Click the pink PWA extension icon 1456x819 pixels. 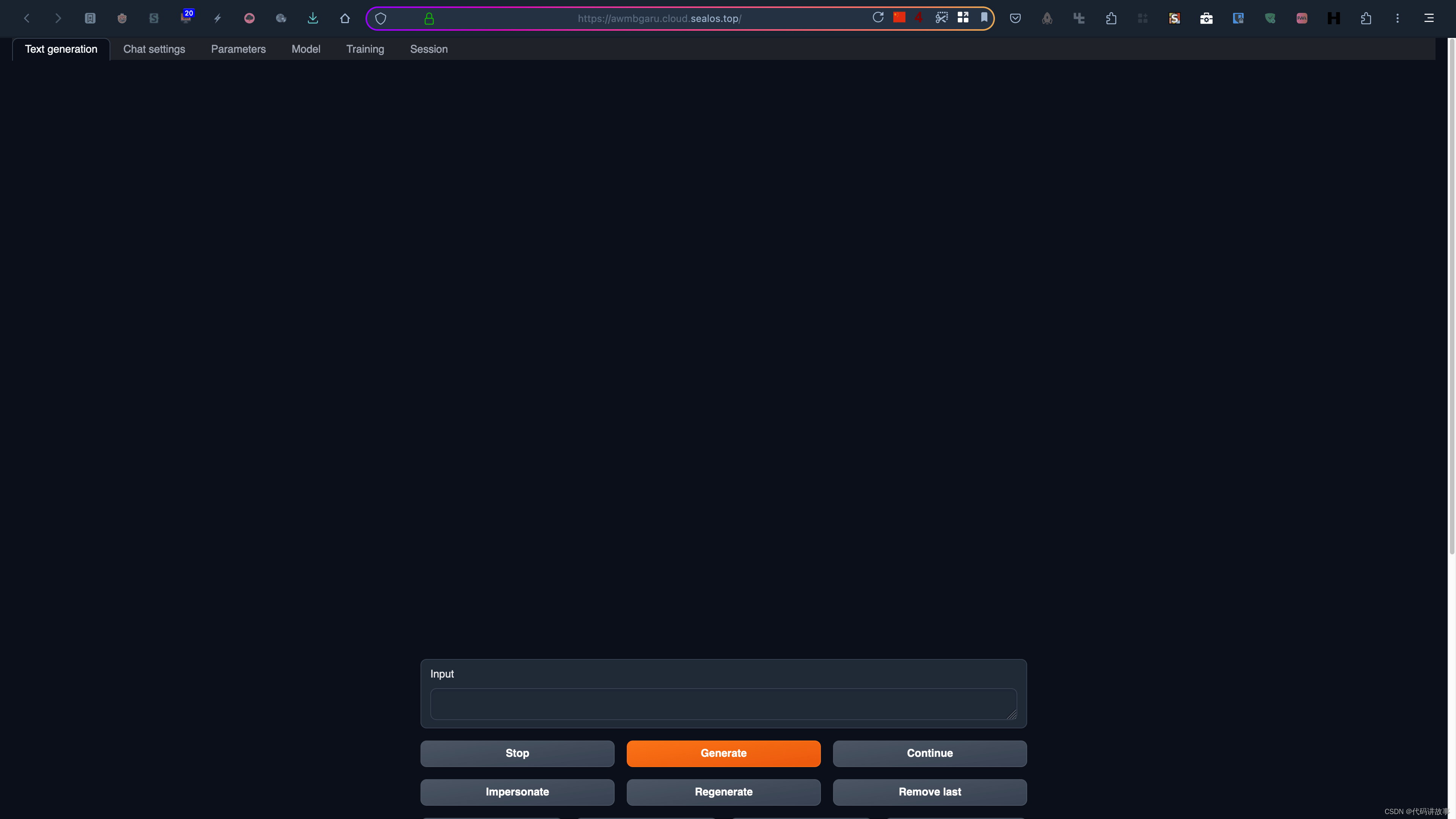point(1302,19)
